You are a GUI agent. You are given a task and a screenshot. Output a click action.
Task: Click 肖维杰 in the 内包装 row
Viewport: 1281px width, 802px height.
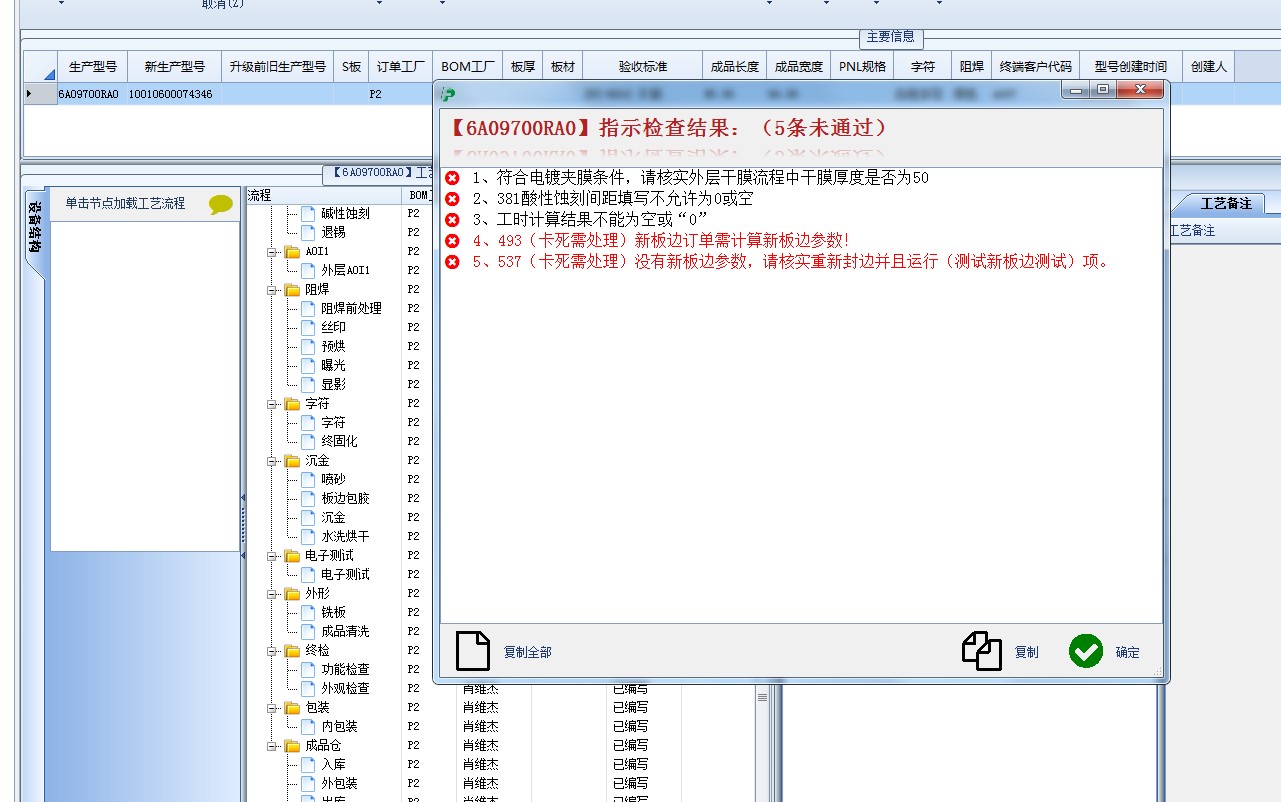click(480, 727)
